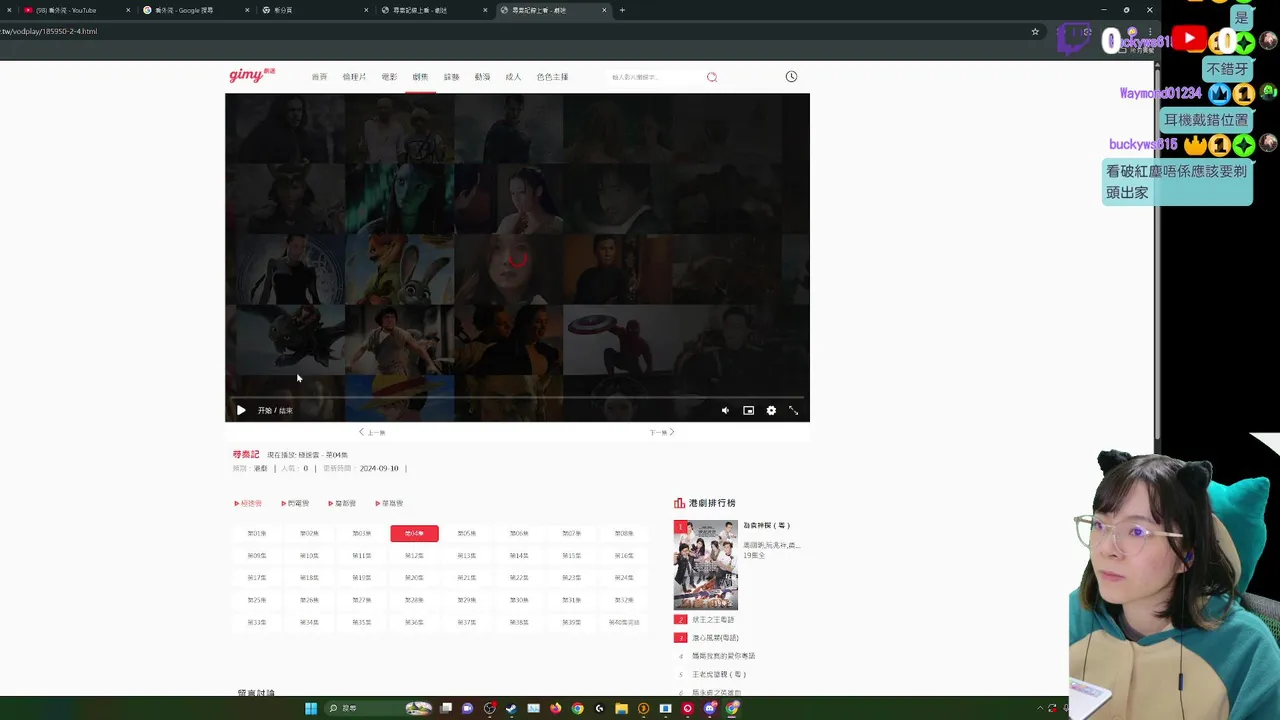The image size is (1280, 720).
Task: Click the movie search input field
Action: point(655,77)
